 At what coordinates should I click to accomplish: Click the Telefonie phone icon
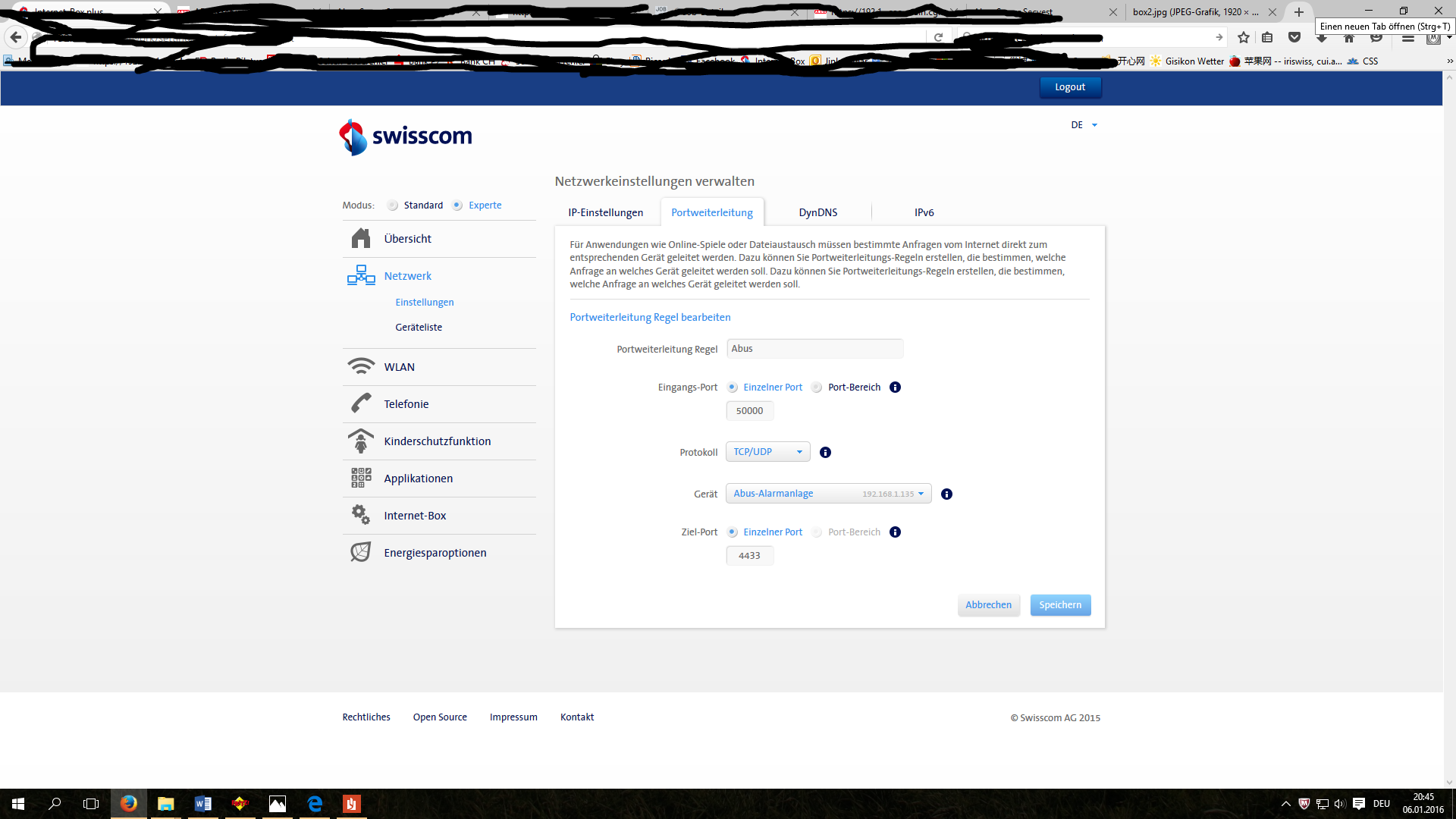[x=361, y=403]
